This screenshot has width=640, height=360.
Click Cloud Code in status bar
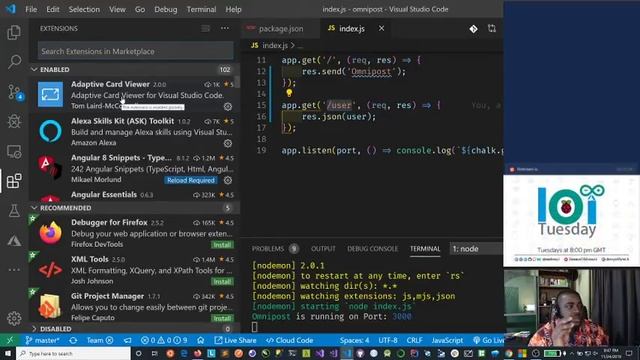[x=289, y=340]
